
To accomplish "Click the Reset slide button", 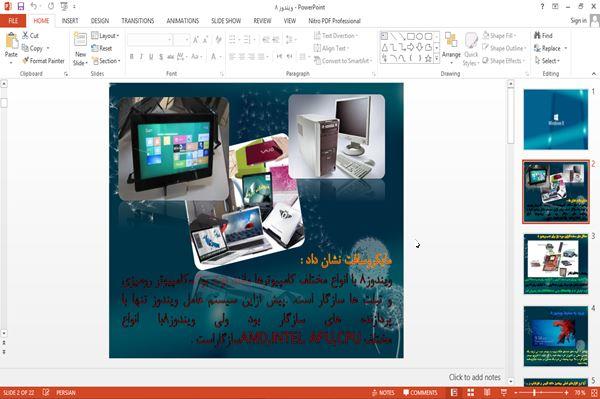I will coord(102,48).
